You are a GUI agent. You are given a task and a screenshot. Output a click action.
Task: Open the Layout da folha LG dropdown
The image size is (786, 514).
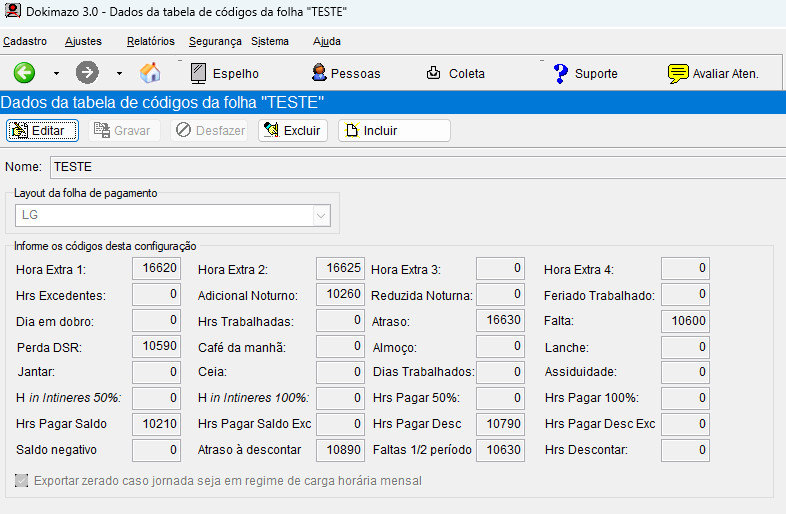(321, 215)
